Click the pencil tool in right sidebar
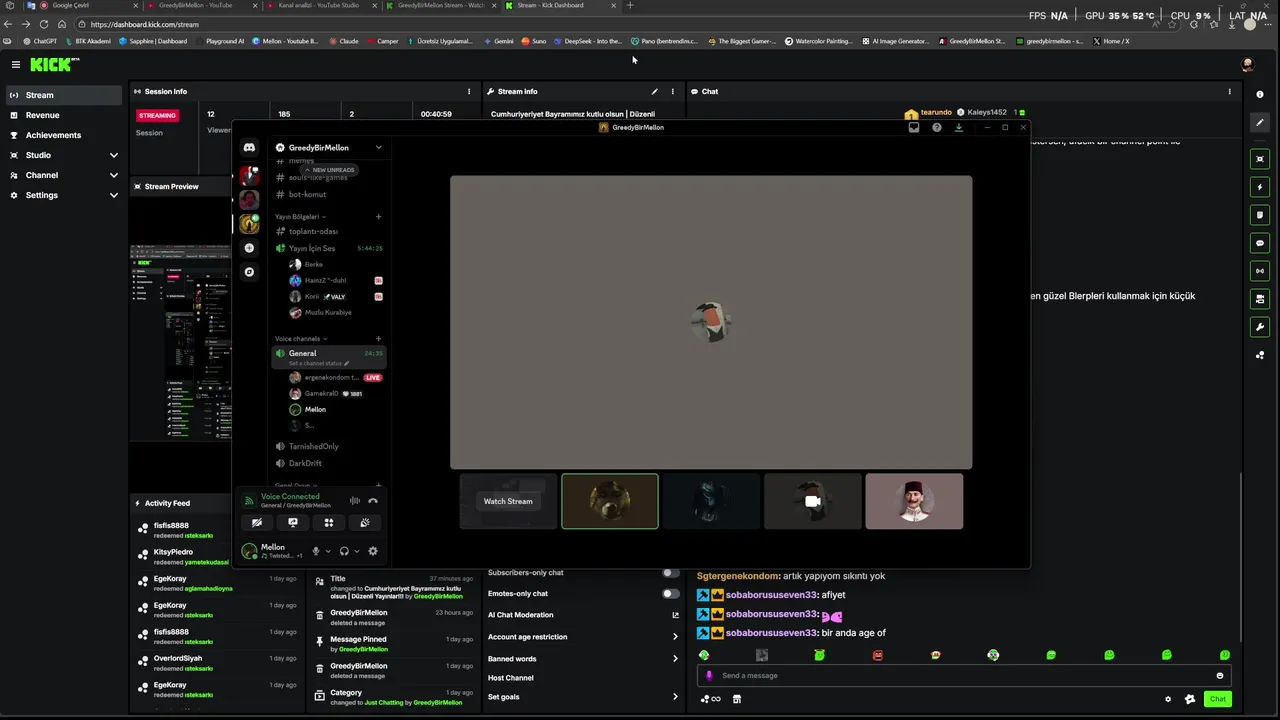Image resolution: width=1280 pixels, height=720 pixels. (1260, 122)
